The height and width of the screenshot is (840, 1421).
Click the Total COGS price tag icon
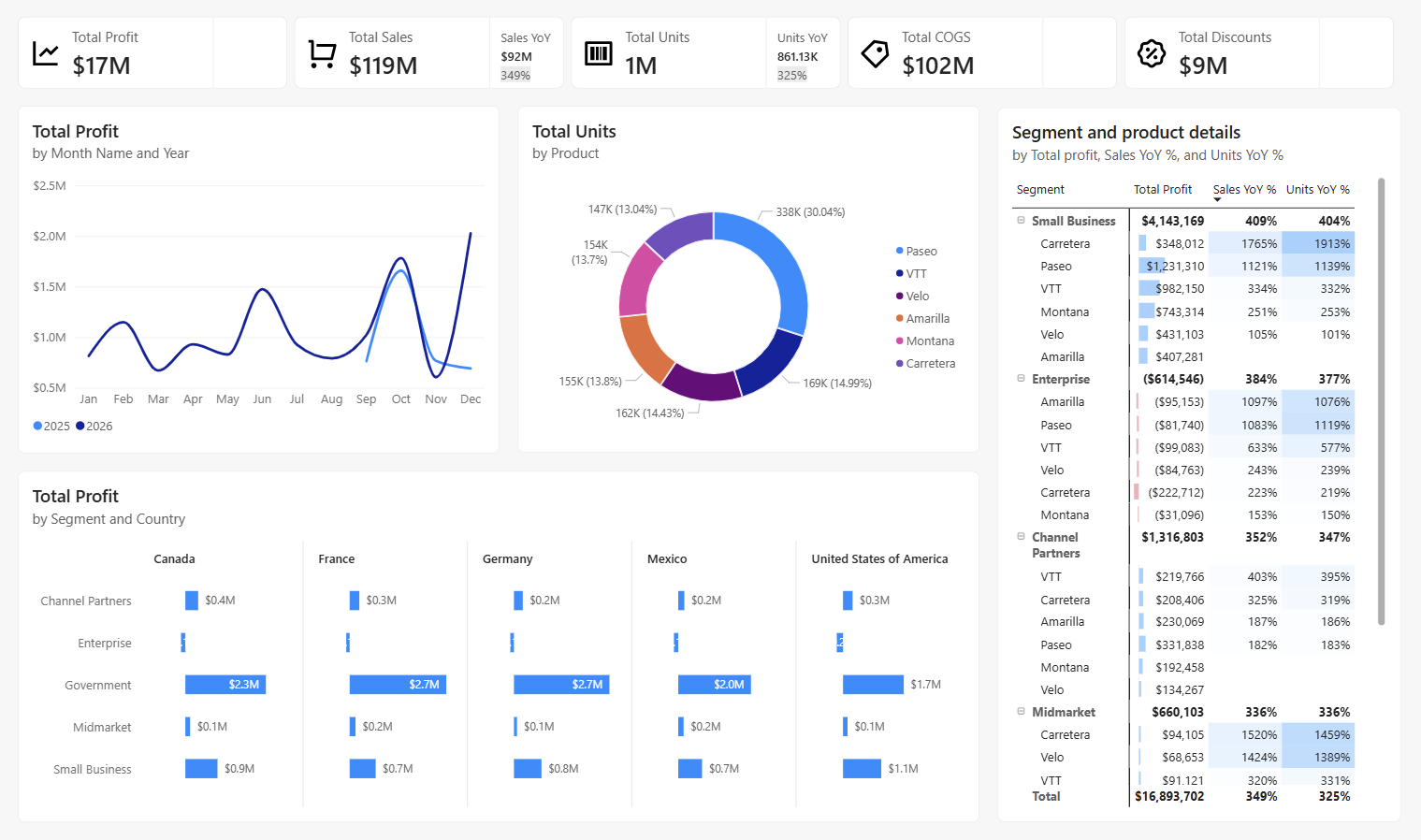click(875, 53)
